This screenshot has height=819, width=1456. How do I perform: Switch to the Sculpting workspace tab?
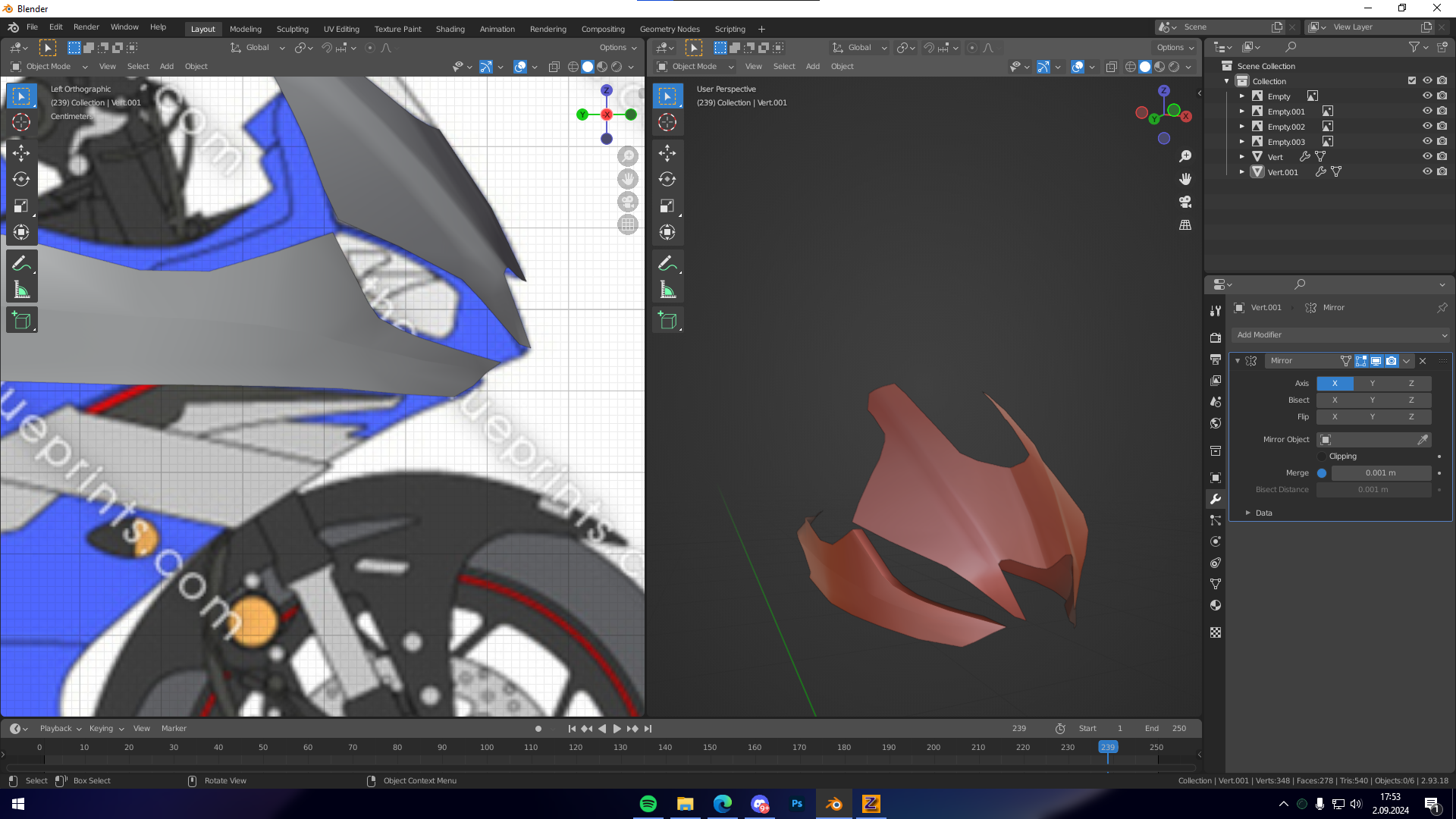coord(292,29)
